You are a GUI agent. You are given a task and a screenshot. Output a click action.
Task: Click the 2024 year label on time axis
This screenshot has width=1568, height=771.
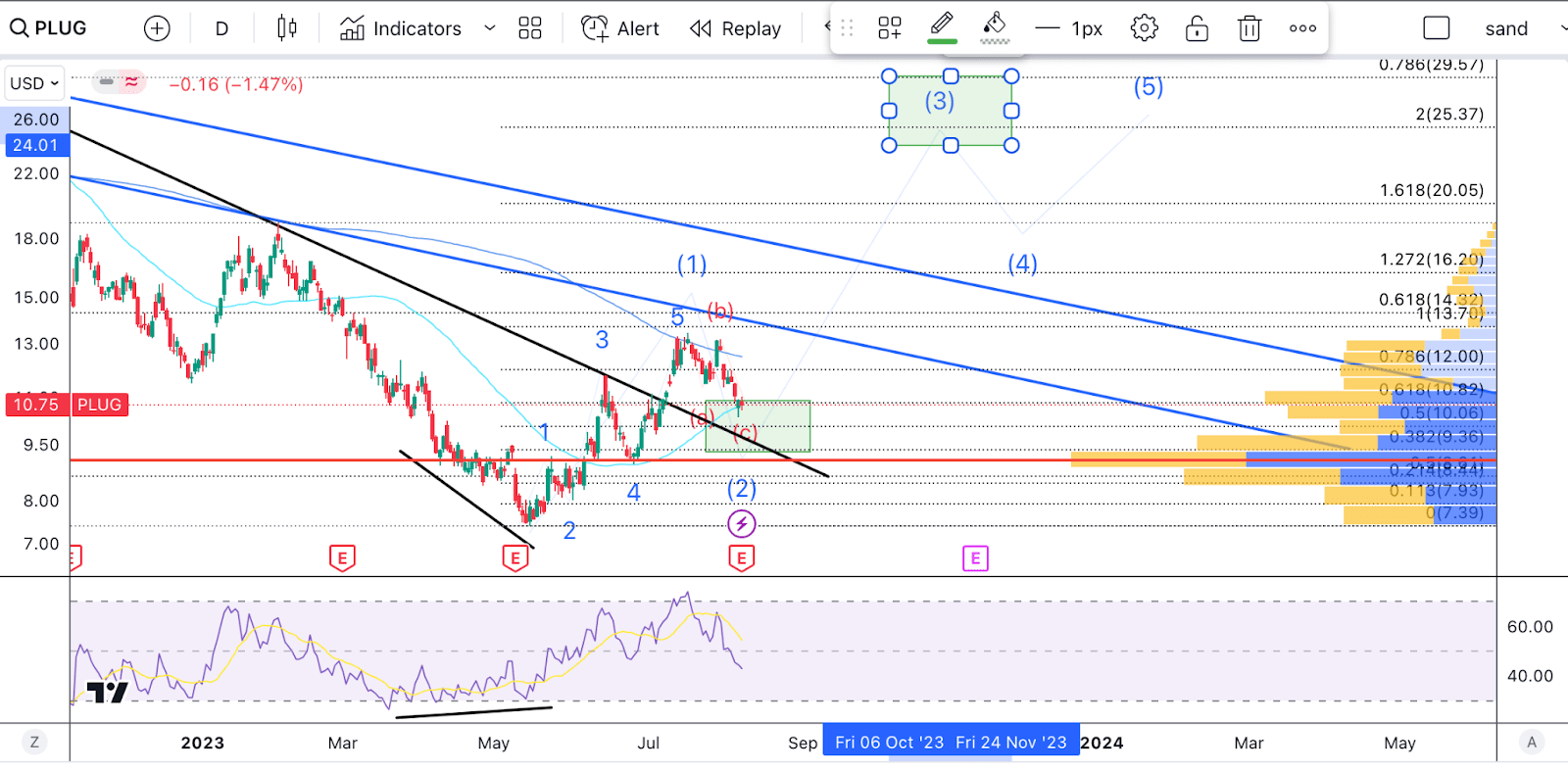[x=1102, y=743]
